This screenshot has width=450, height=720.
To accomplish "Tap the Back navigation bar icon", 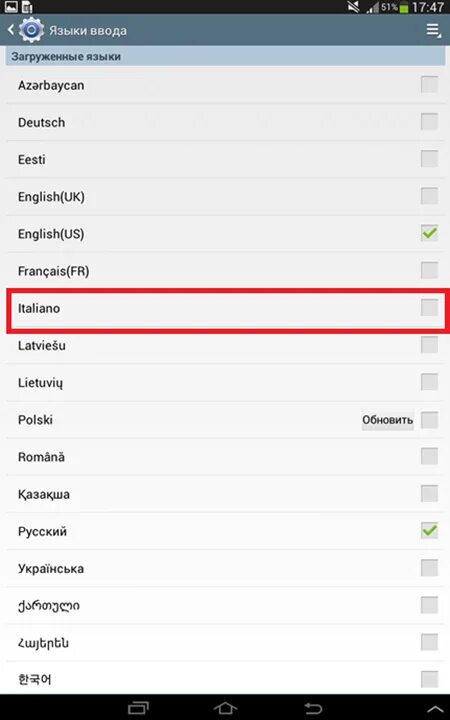I will click(313, 708).
